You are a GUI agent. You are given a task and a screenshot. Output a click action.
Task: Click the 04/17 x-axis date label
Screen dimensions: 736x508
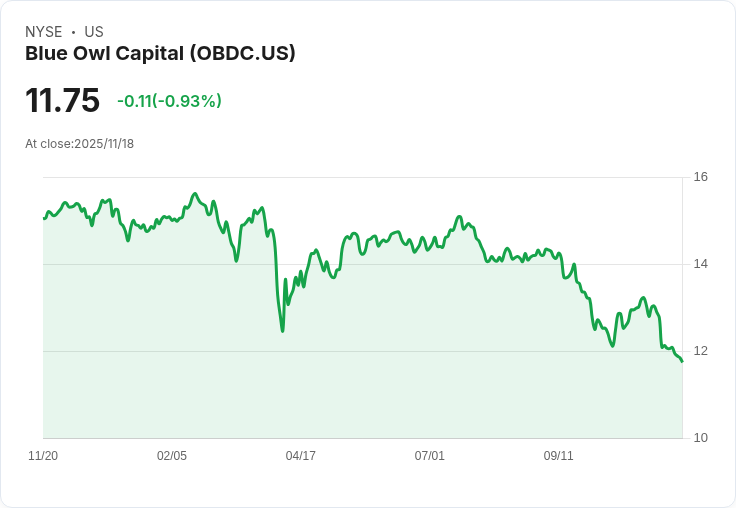pos(300,456)
